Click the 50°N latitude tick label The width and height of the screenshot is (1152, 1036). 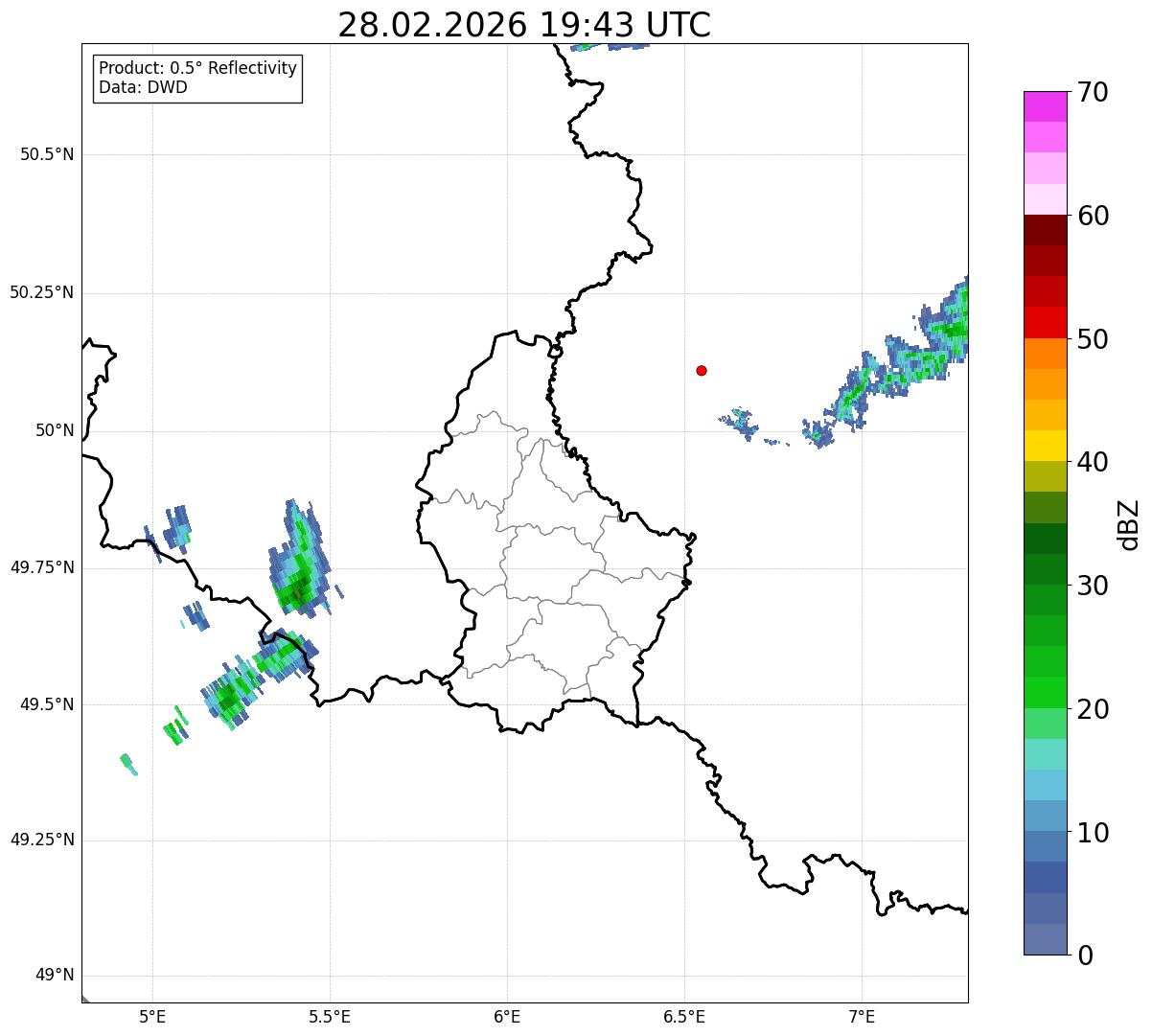point(55,431)
